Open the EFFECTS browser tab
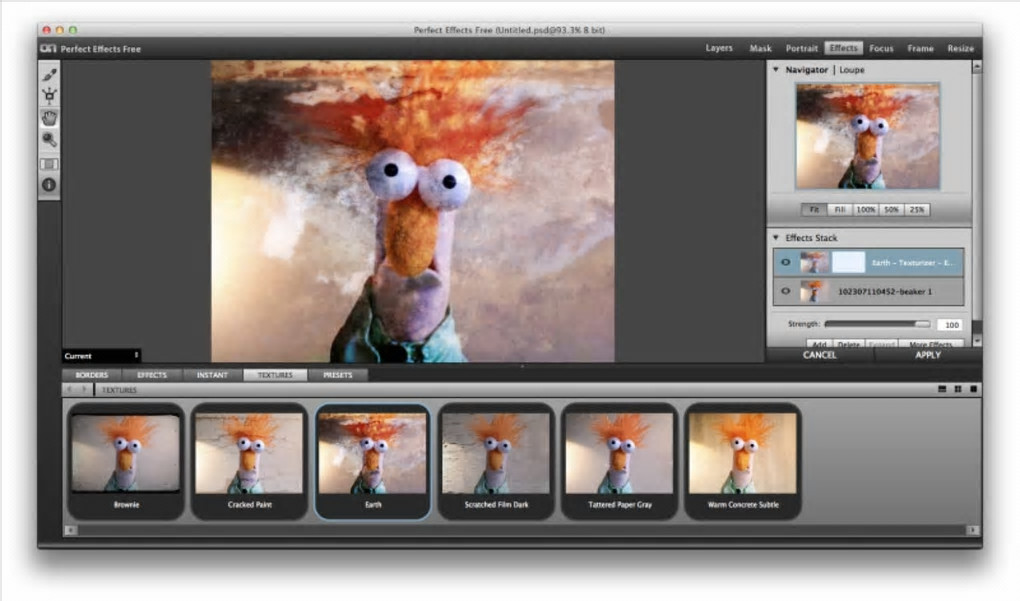This screenshot has height=601, width=1020. click(x=152, y=375)
